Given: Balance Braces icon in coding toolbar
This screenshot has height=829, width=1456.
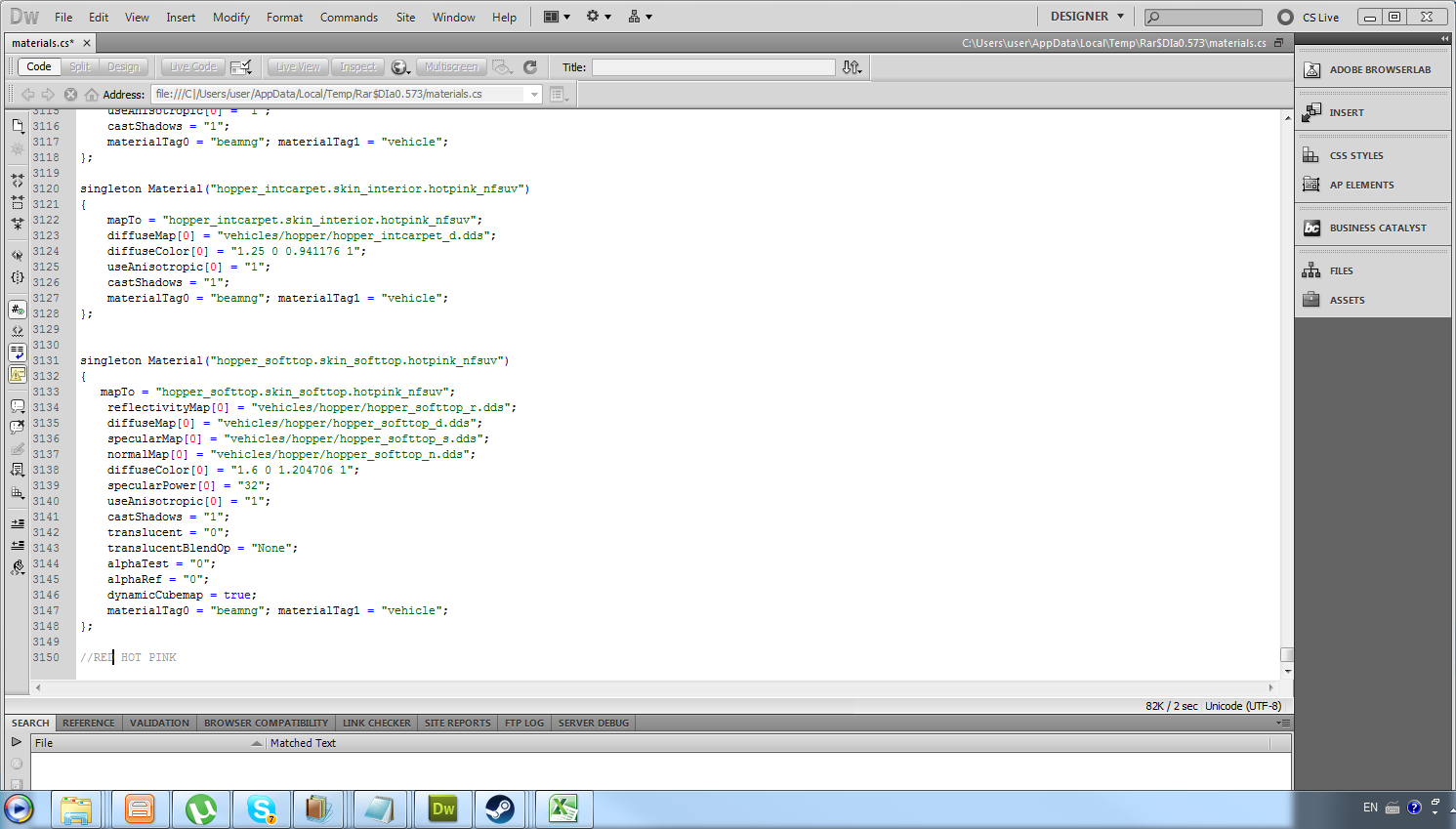Looking at the screenshot, I should 18,277.
